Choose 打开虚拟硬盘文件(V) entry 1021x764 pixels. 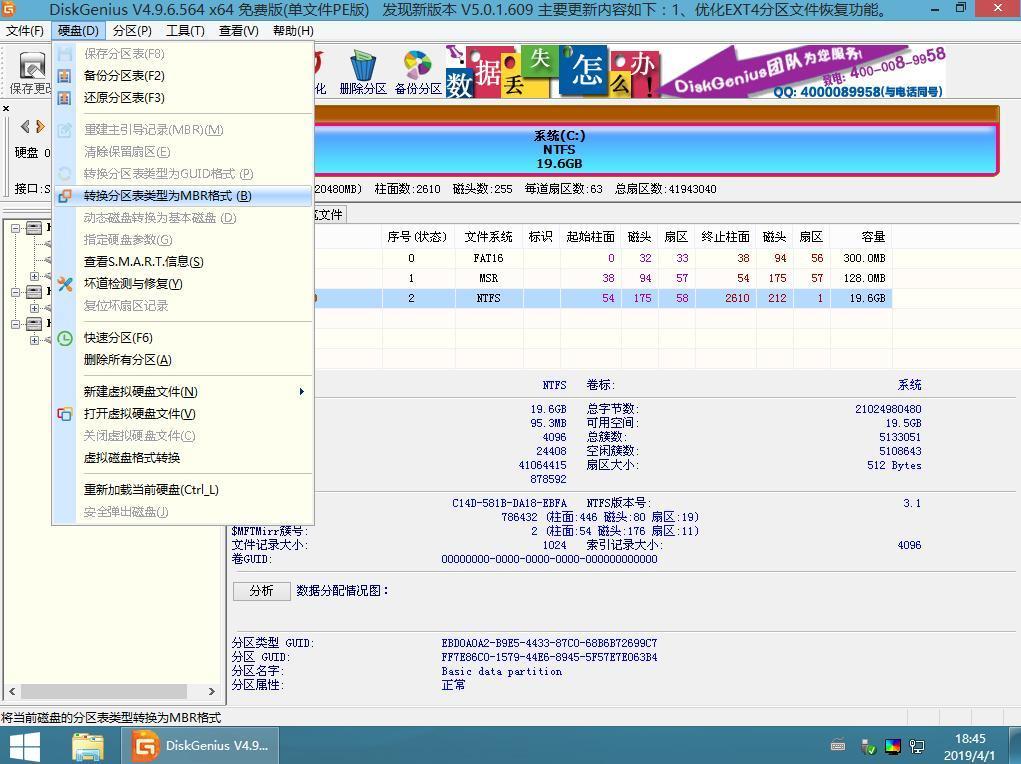click(183, 414)
